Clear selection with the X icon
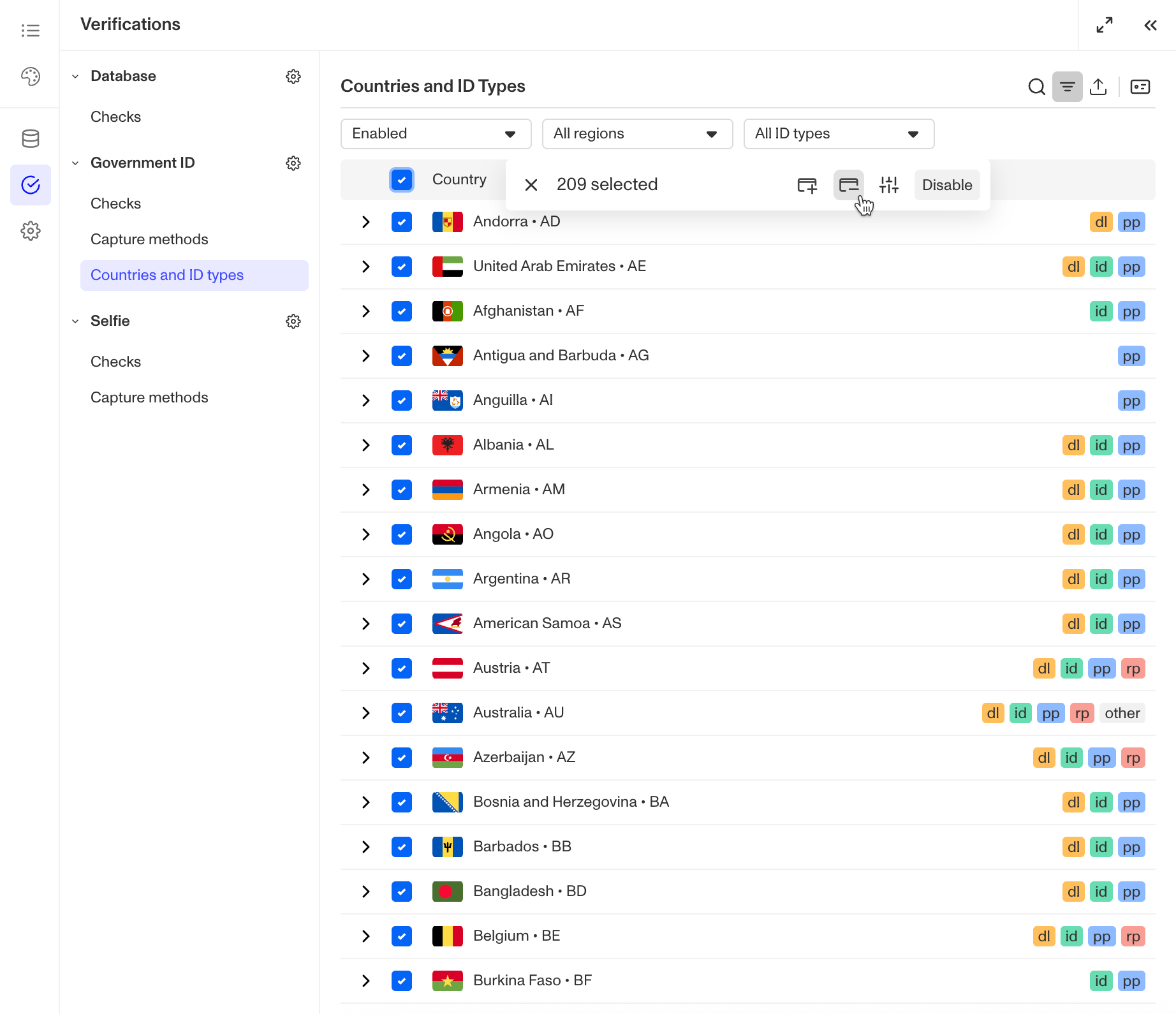1176x1014 pixels. point(531,185)
